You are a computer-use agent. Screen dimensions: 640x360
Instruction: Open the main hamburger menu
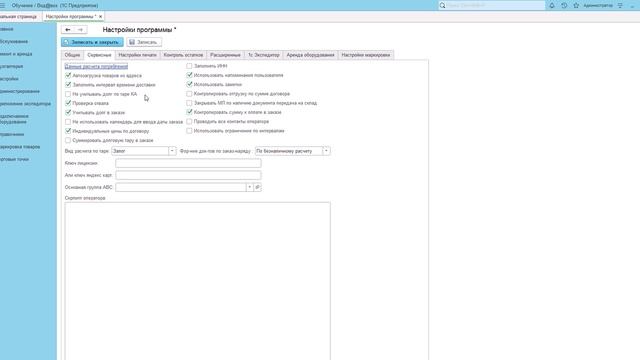pyautogui.click(x=2, y=6)
